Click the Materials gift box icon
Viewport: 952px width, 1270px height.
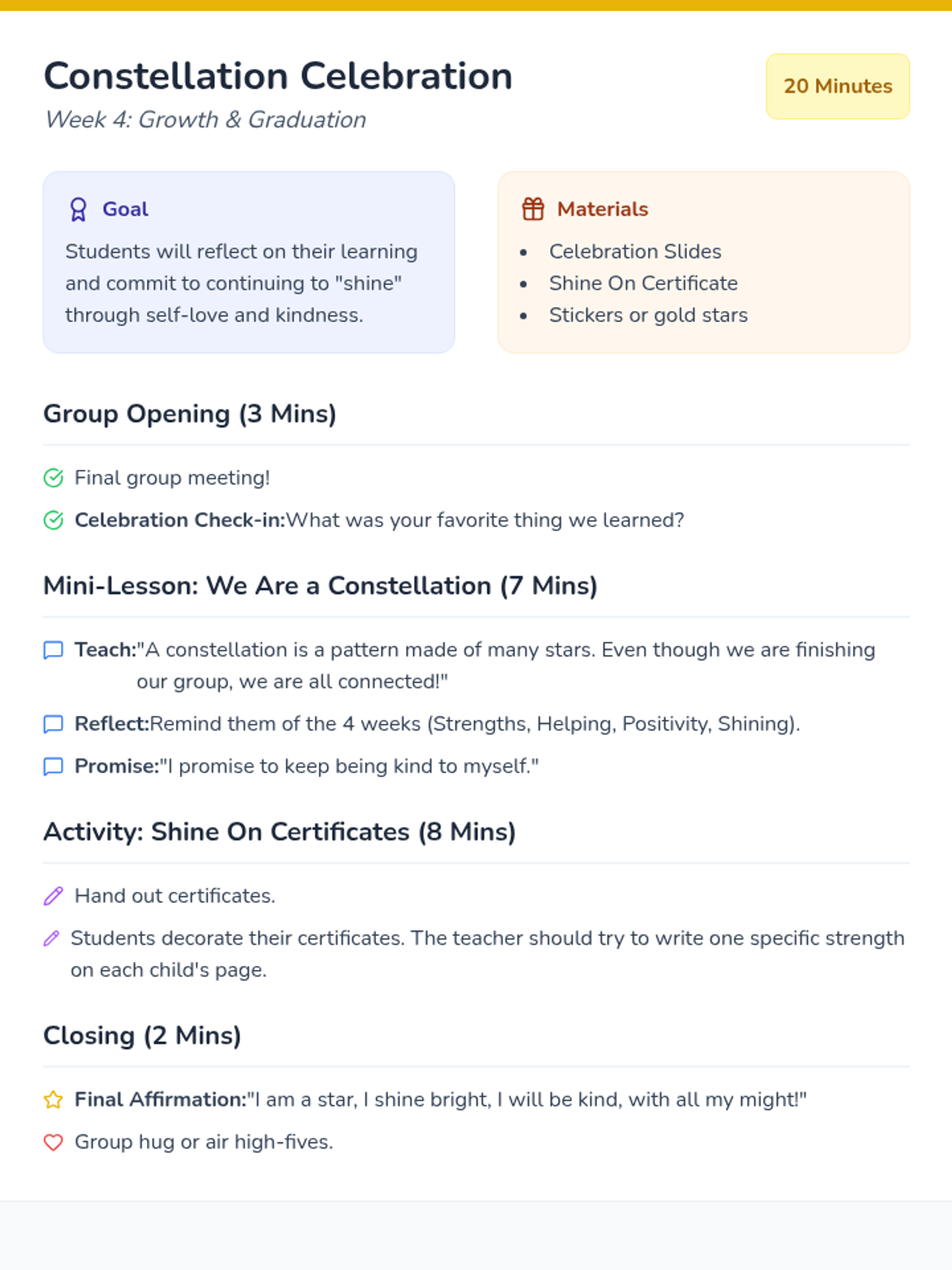click(x=533, y=210)
